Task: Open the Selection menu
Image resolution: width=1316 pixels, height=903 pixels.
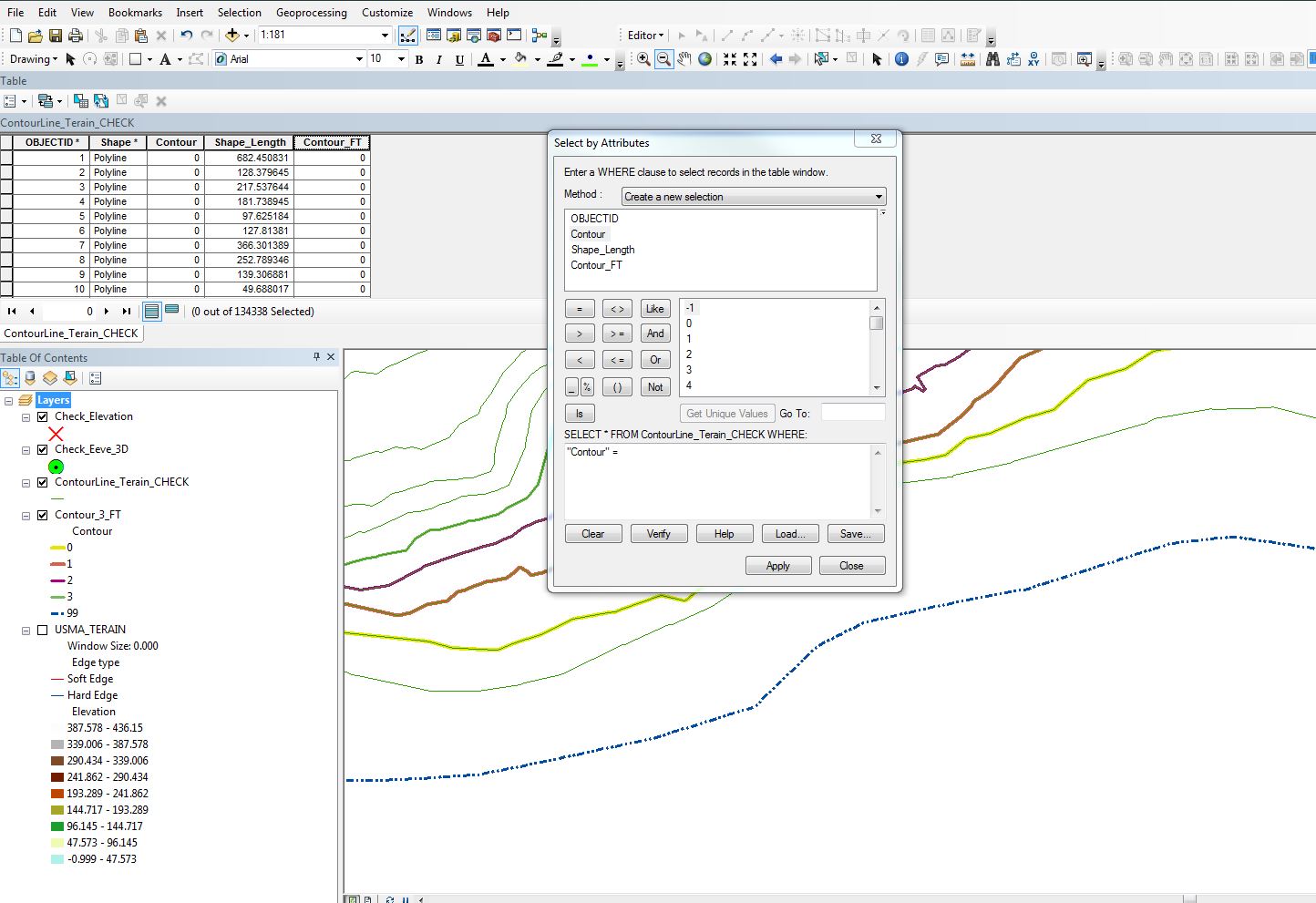Action: 239,13
